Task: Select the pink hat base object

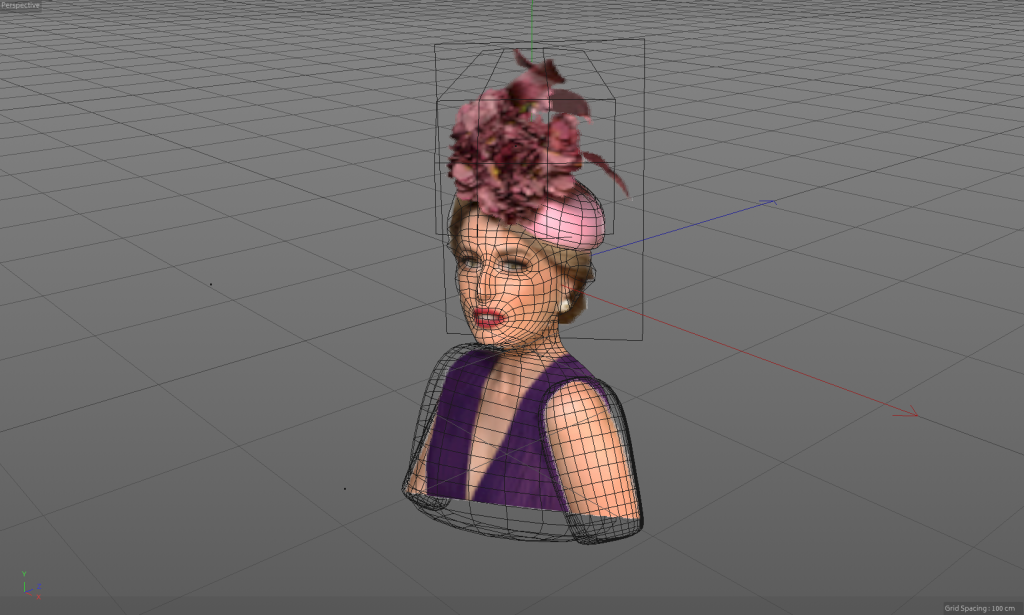Action: pyautogui.click(x=570, y=219)
